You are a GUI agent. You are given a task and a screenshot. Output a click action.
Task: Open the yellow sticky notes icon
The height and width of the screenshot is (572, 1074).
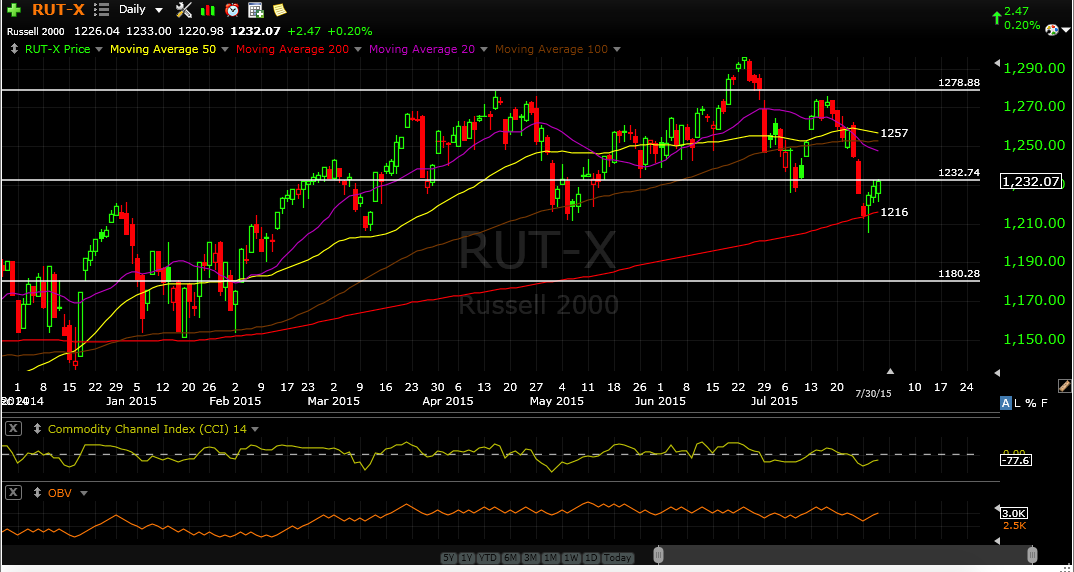[279, 10]
